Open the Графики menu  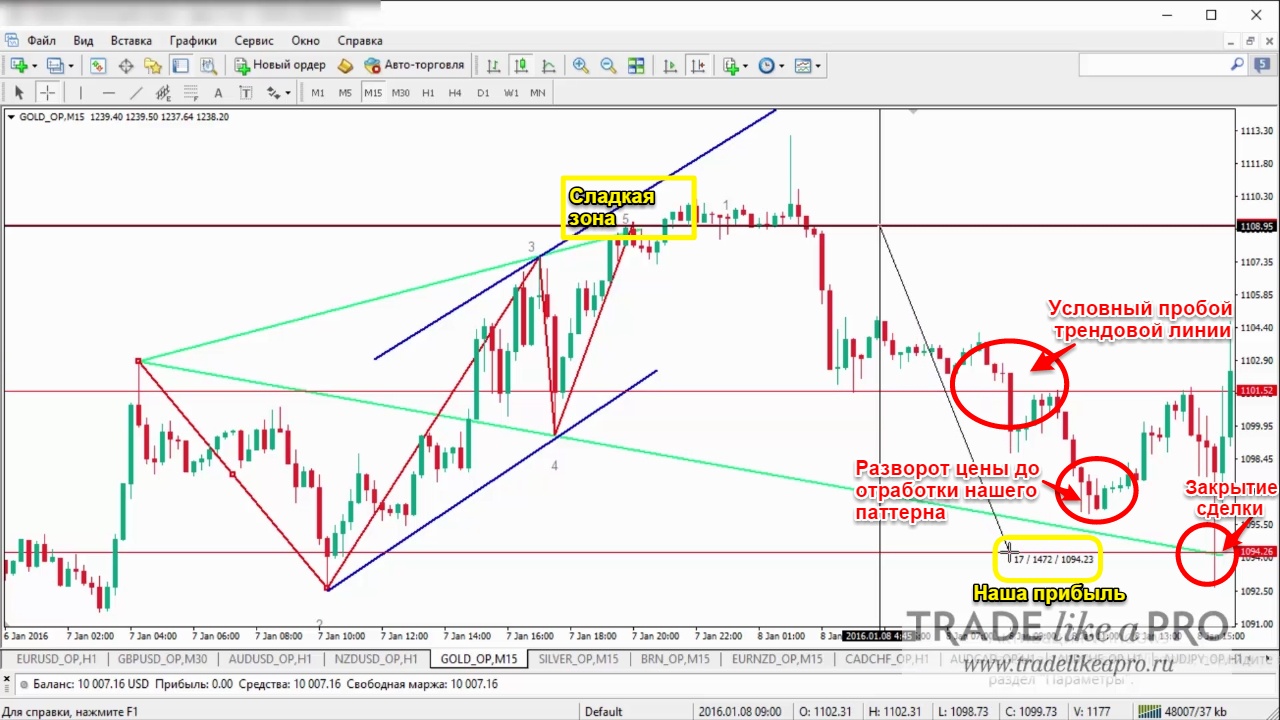click(x=193, y=41)
